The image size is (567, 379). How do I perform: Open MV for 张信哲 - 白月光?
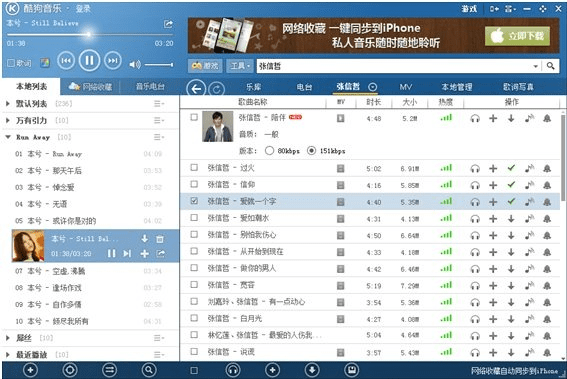340,319
